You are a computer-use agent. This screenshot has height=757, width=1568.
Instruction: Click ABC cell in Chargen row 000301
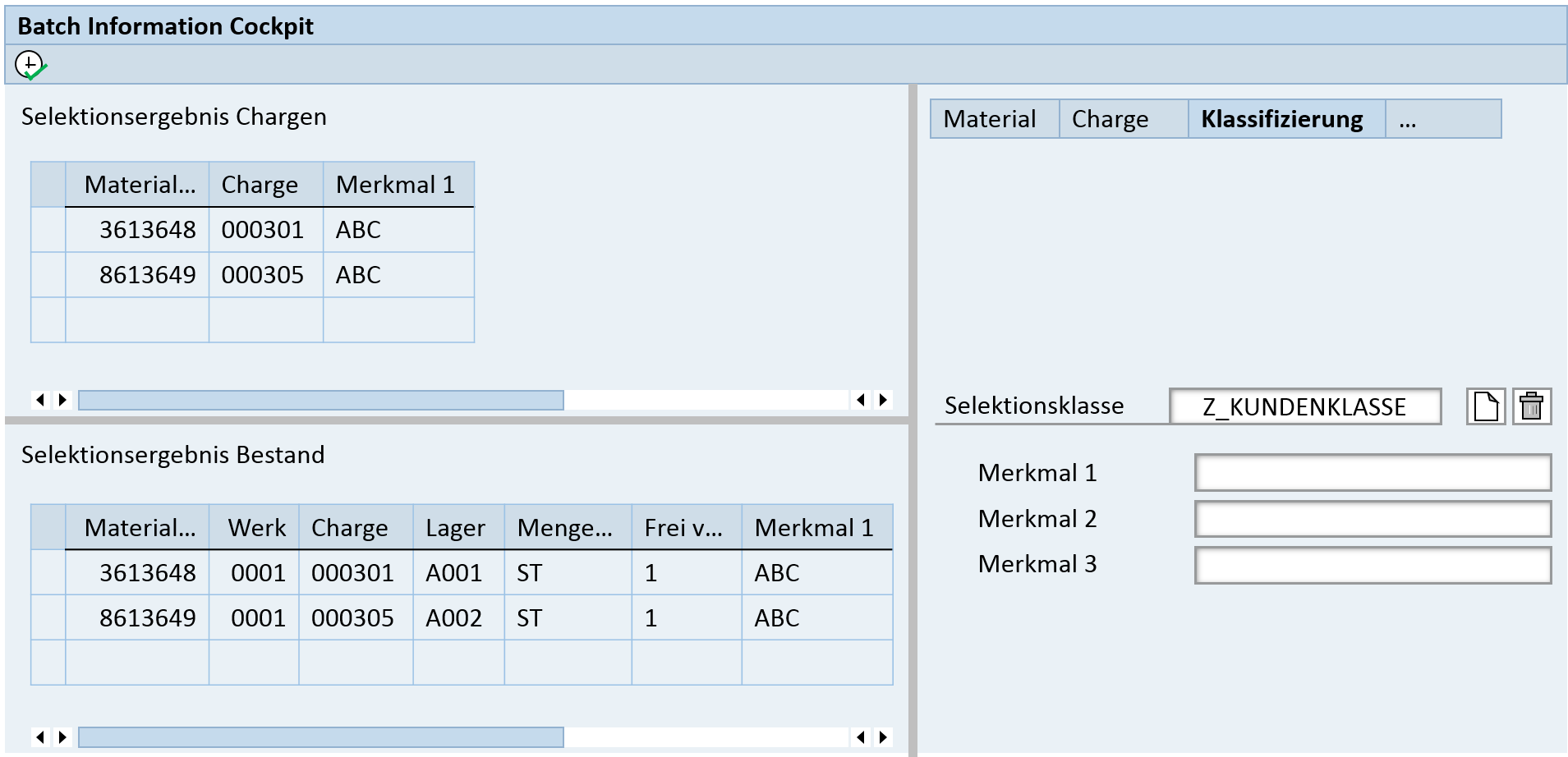point(398,230)
